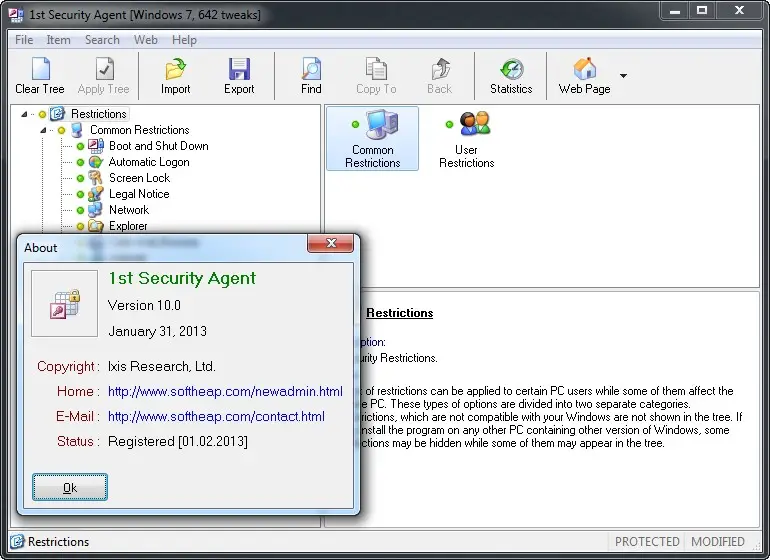Click the Legal Notice icon
This screenshot has height=560, width=770.
96,194
